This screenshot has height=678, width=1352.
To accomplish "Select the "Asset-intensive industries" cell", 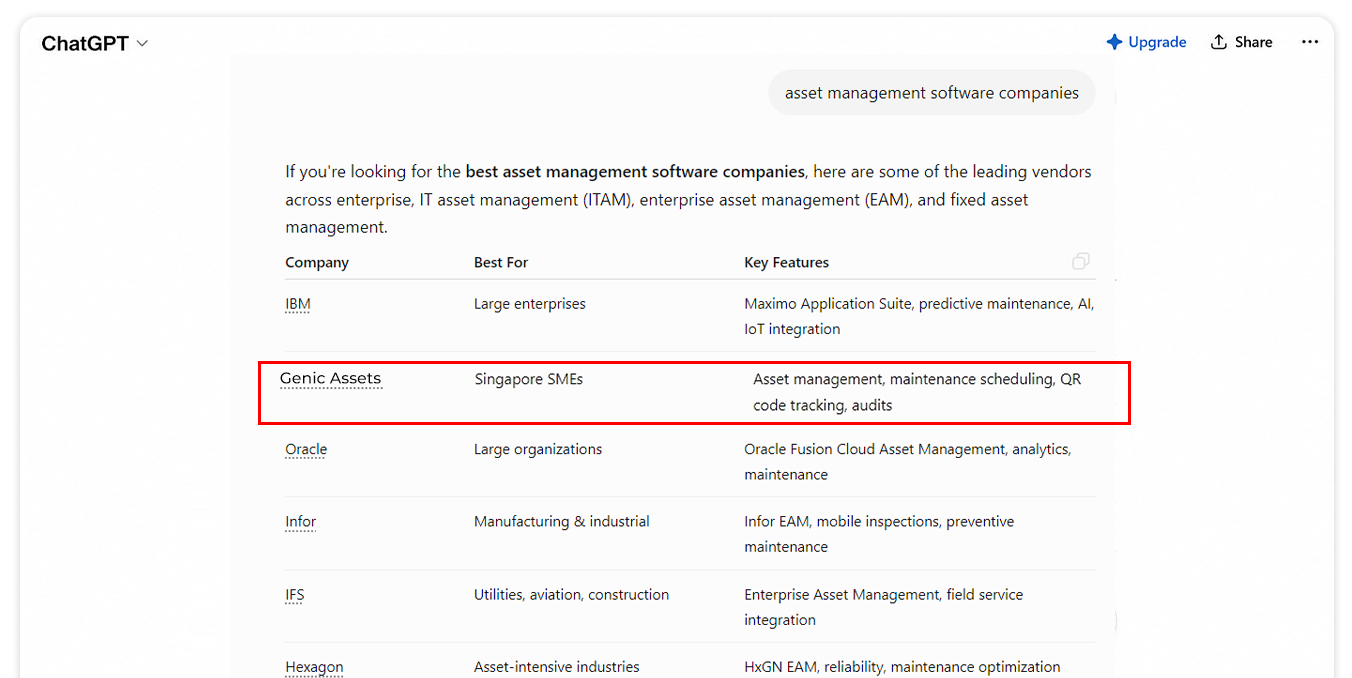I will (557, 667).
